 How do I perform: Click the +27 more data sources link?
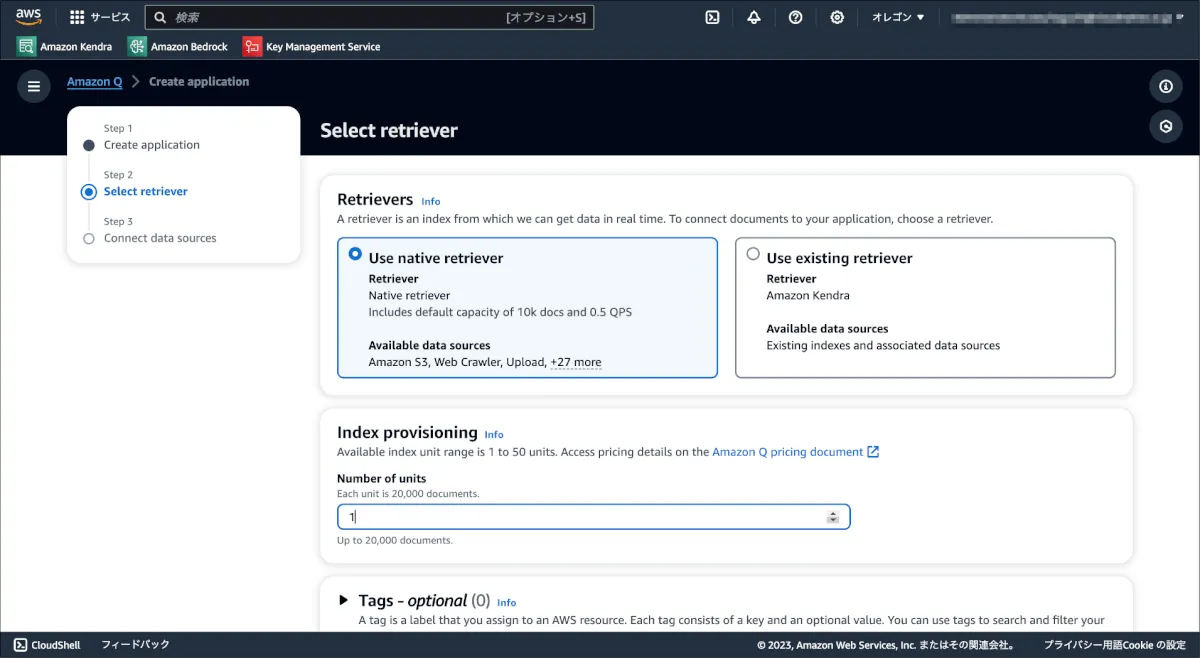pos(576,362)
